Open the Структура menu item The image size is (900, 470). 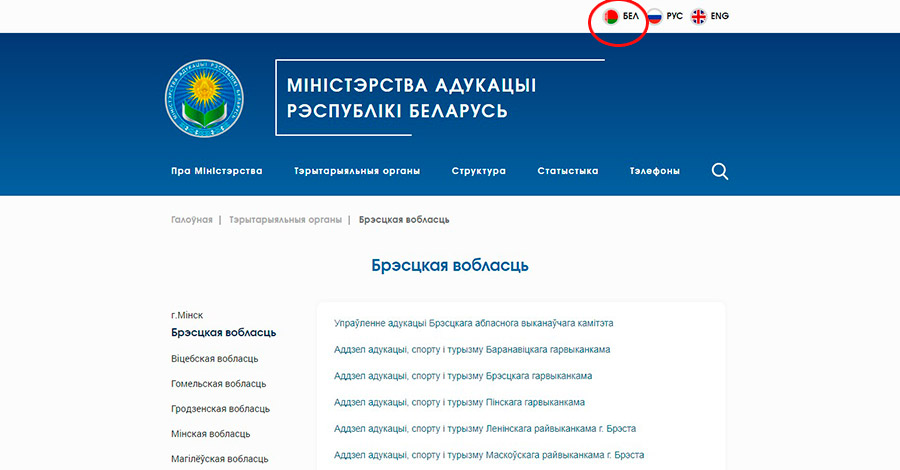(x=478, y=171)
